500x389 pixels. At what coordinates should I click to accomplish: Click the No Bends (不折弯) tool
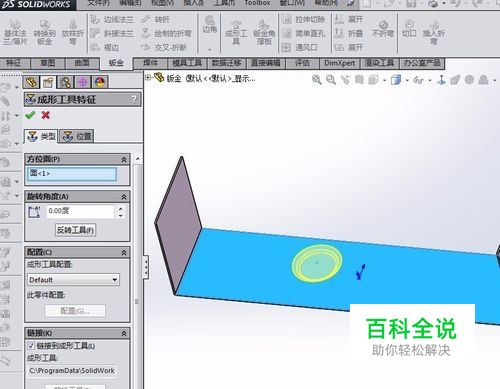coord(383,29)
